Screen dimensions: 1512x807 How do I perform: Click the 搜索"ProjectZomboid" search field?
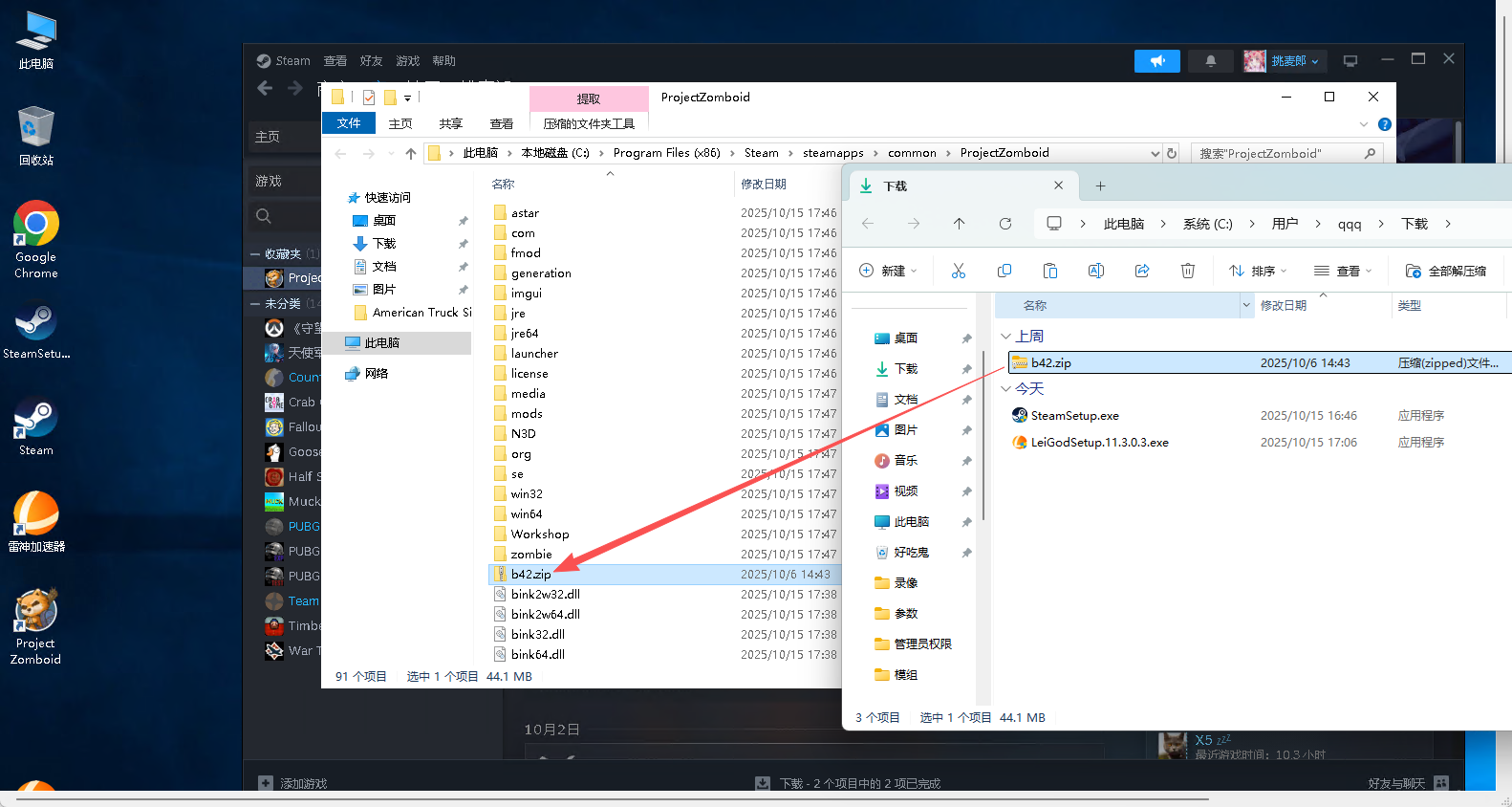(x=1276, y=153)
